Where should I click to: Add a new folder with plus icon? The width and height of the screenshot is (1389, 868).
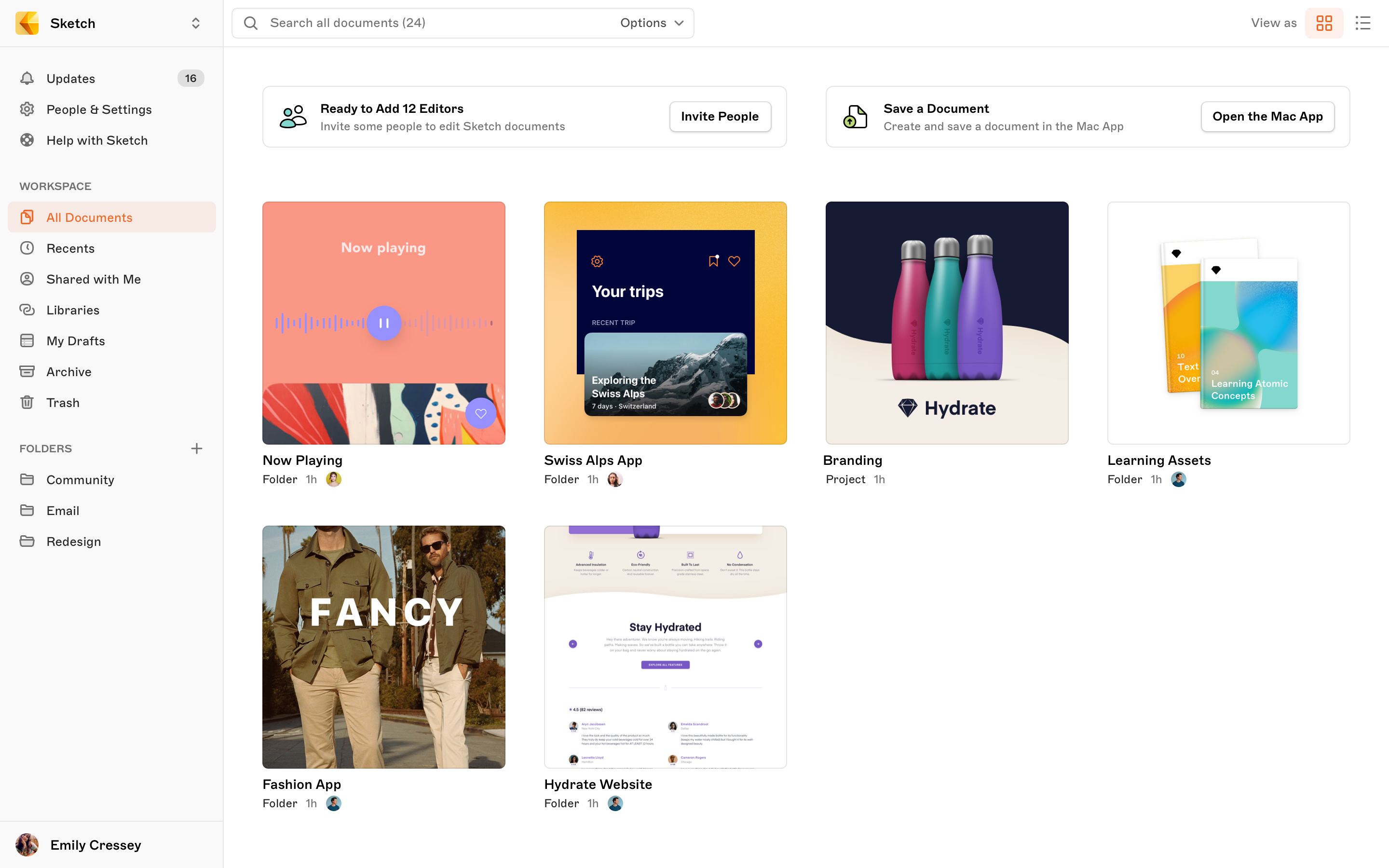196,448
